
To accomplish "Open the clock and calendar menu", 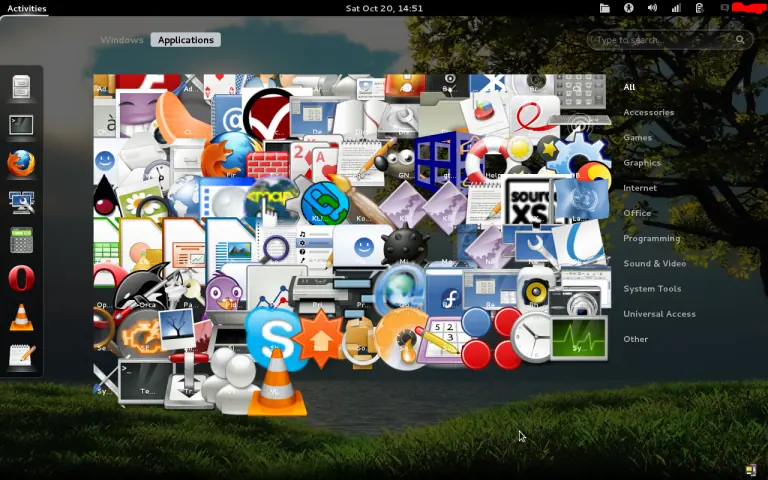I will point(384,8).
